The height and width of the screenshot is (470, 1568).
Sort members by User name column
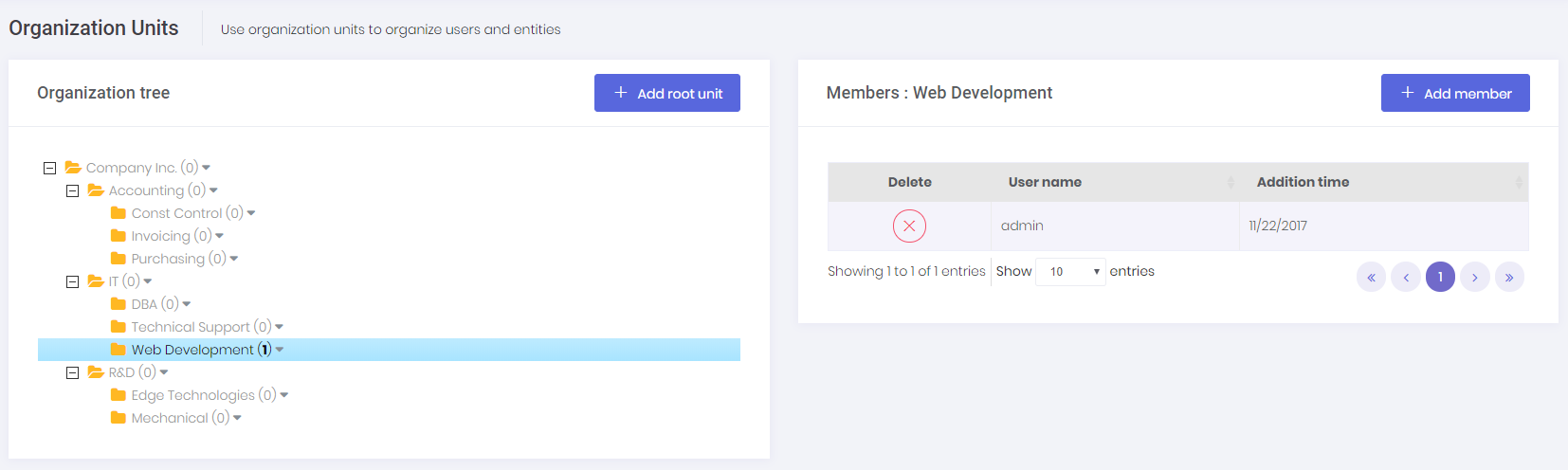point(1045,182)
